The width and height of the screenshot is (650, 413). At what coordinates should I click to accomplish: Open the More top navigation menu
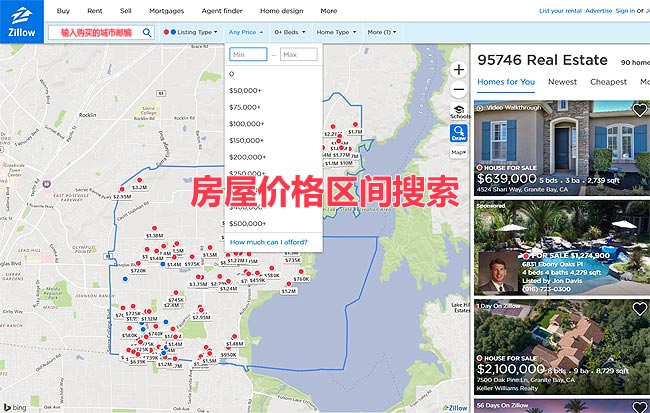(329, 11)
